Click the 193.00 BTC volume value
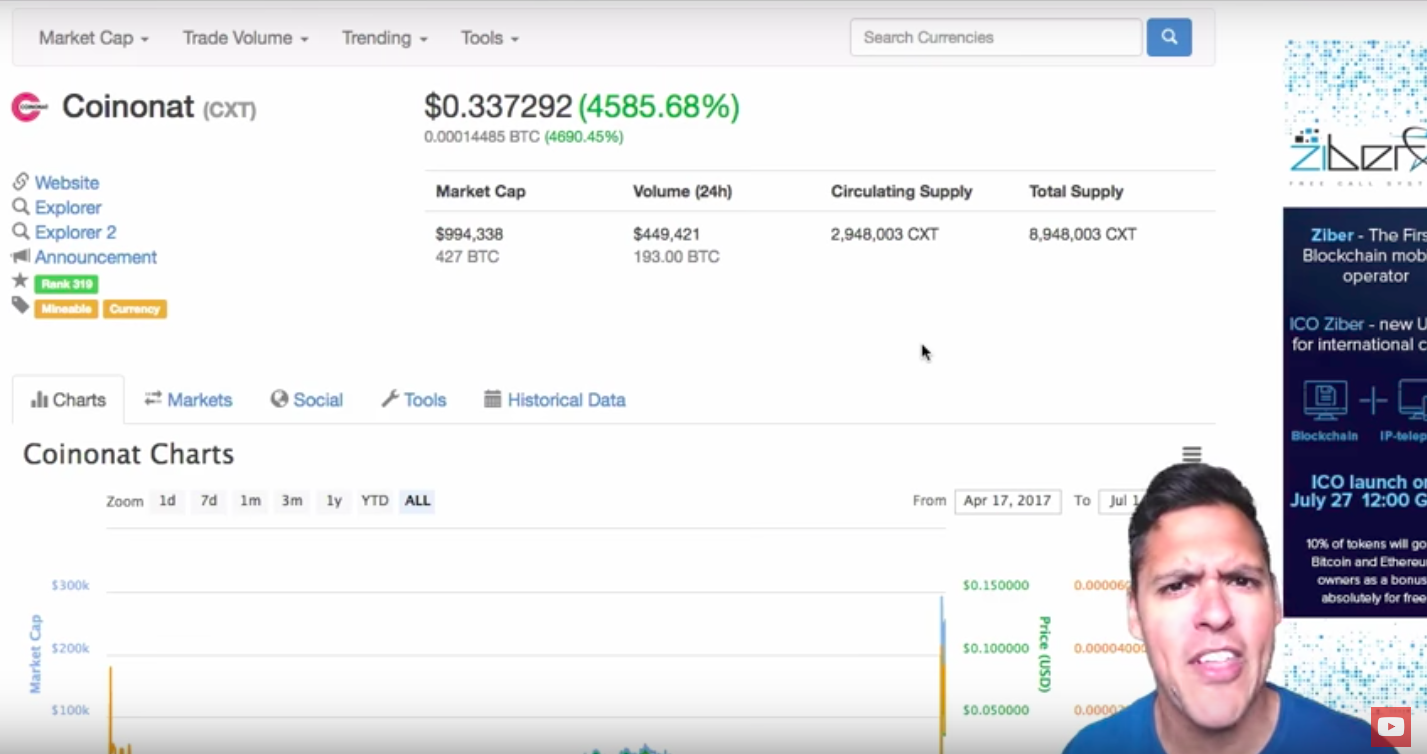Screen dimensions: 1427x754 (676, 257)
